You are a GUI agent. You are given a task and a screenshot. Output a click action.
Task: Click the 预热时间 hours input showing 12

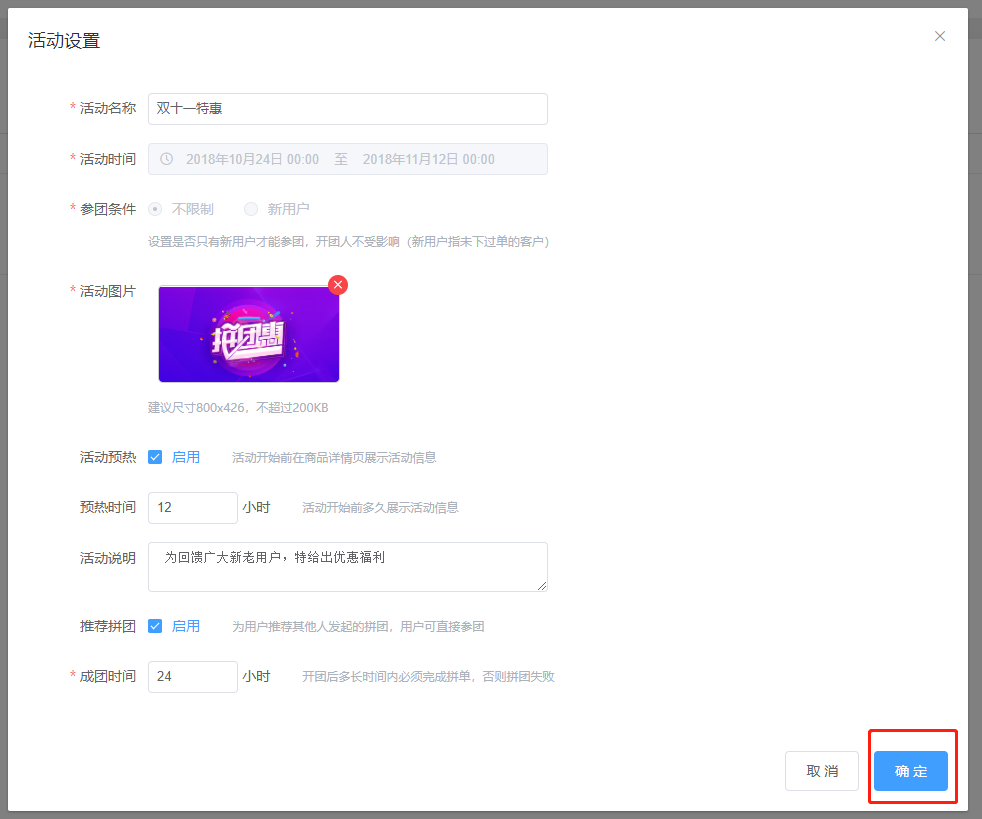pos(193,508)
